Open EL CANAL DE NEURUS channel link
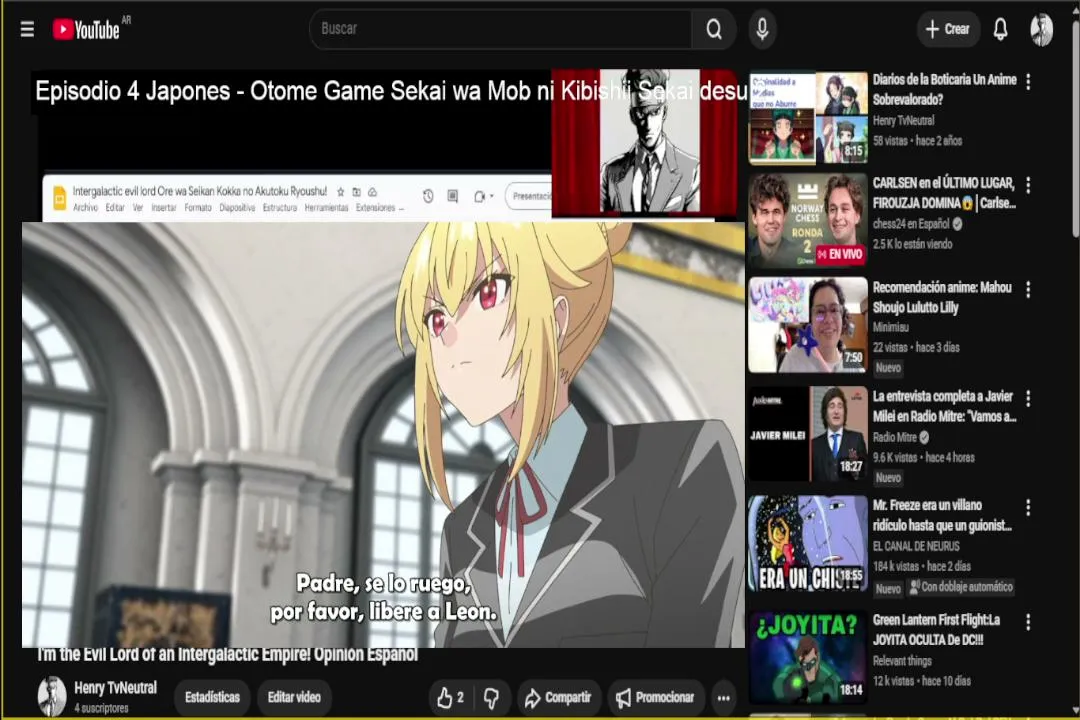 (916, 546)
